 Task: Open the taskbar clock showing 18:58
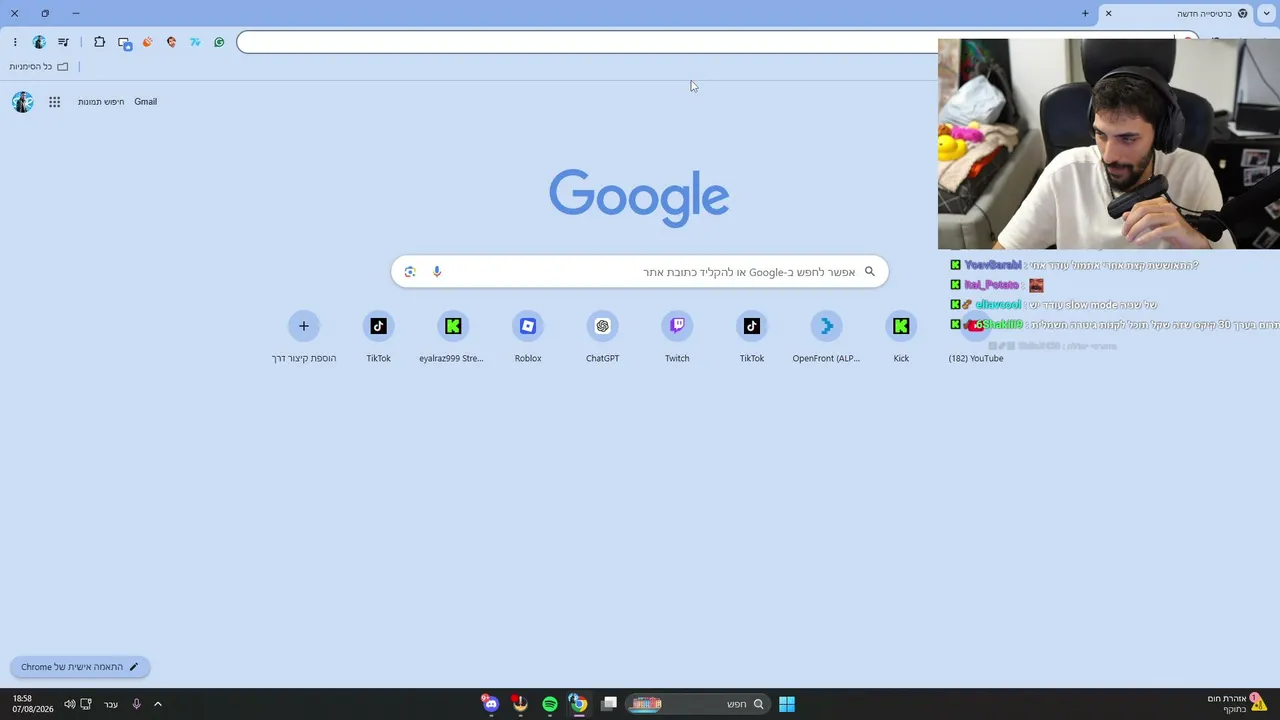pos(33,704)
